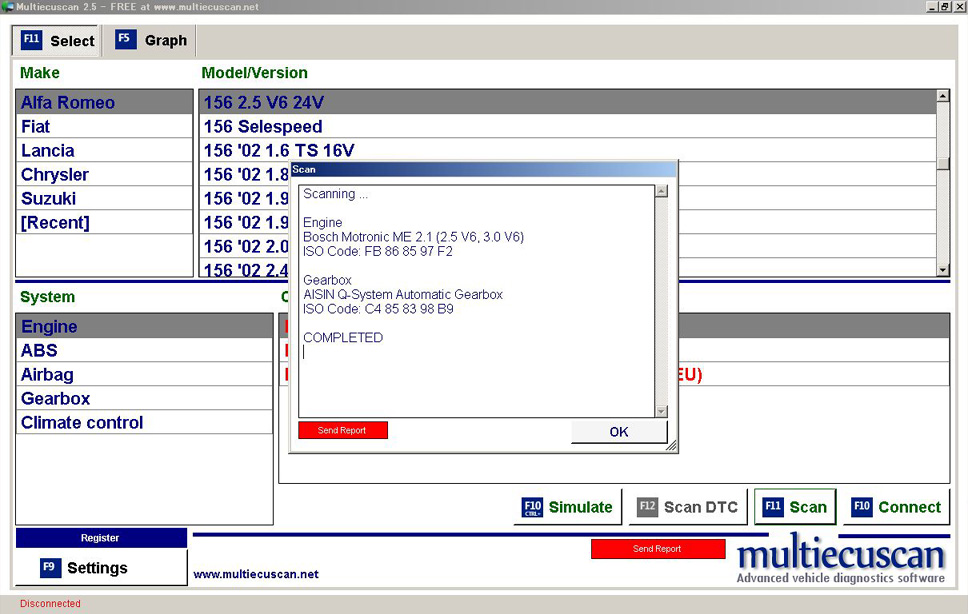Click the COMPLETED text in scan log

(343, 338)
